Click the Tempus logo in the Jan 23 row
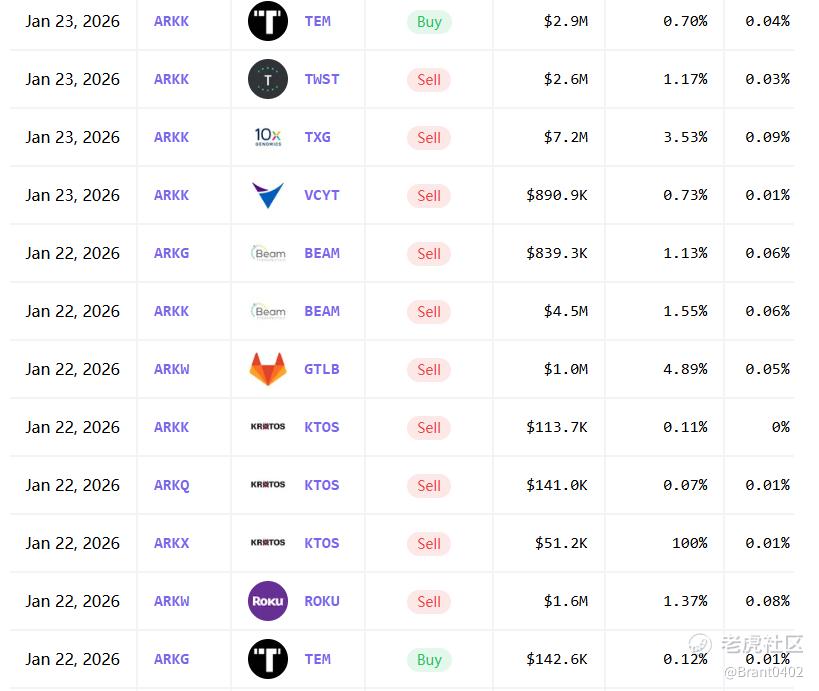This screenshot has width=819, height=691. (268, 21)
